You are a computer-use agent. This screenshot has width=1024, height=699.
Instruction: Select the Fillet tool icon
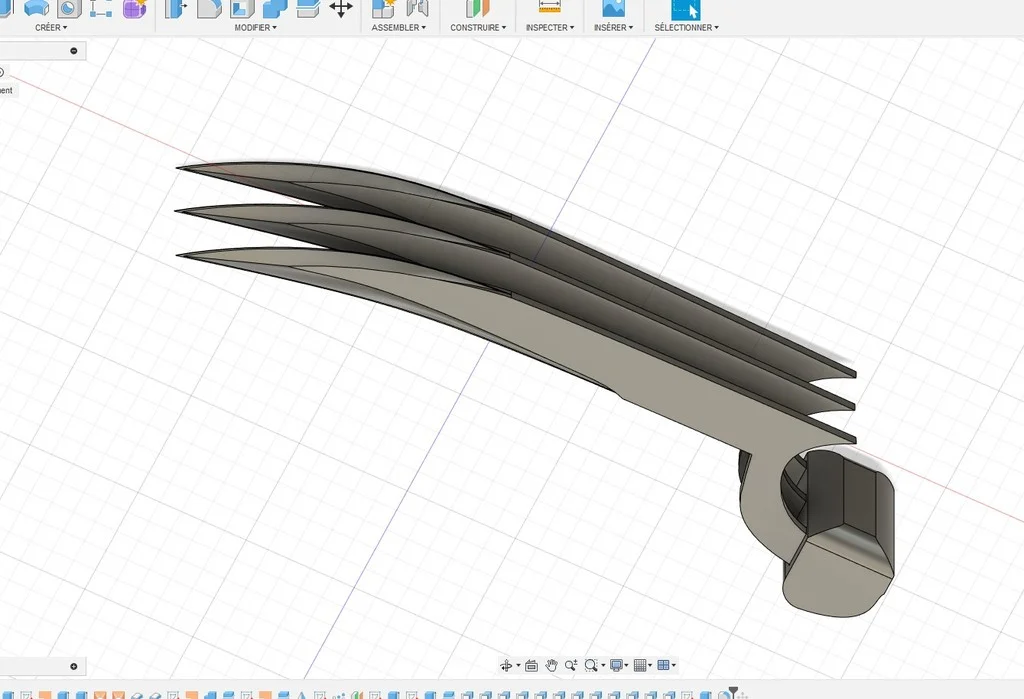coord(209,8)
